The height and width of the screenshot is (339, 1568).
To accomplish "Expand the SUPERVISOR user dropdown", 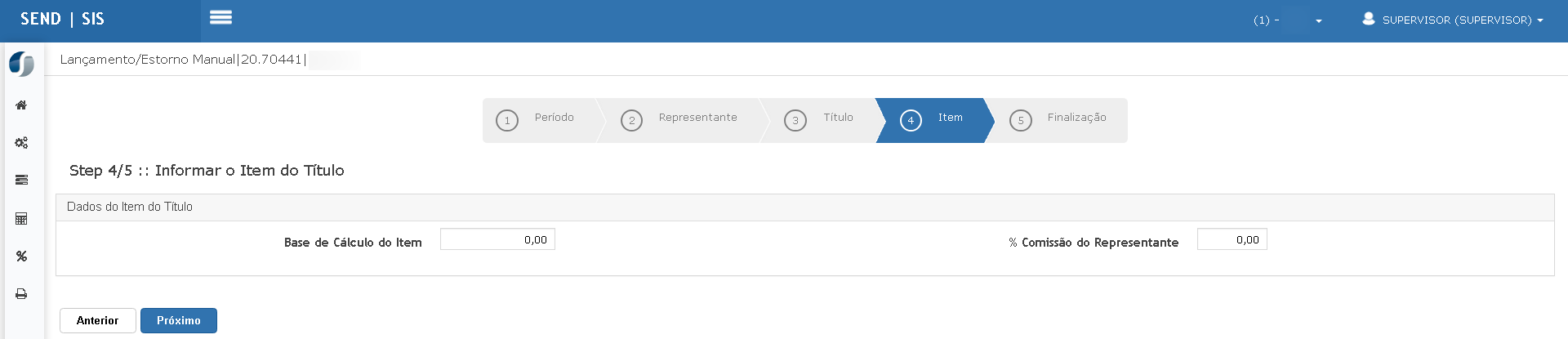I will (x=1452, y=20).
